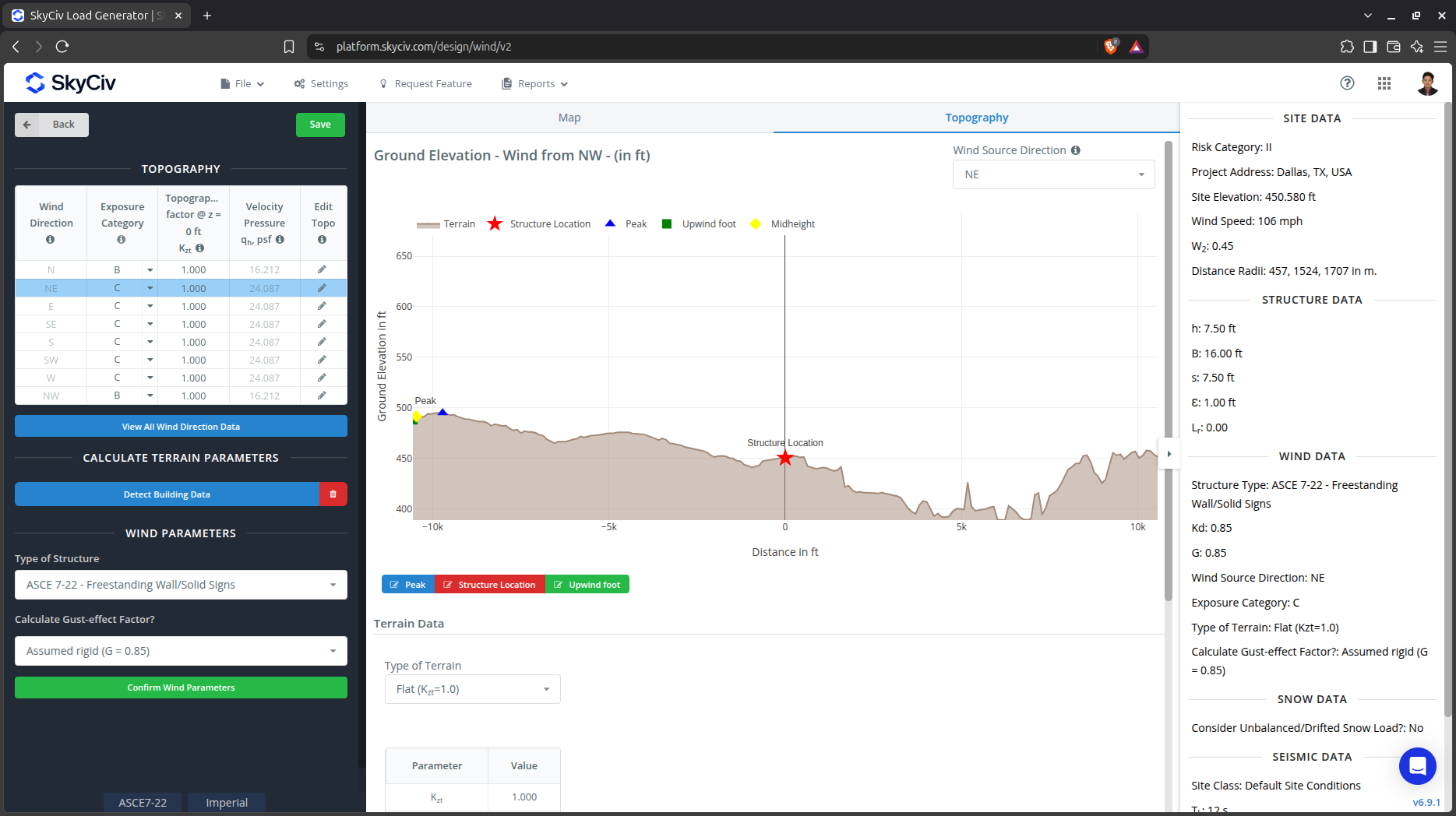Open the Reports menu
This screenshot has height=816, width=1456.
point(535,84)
